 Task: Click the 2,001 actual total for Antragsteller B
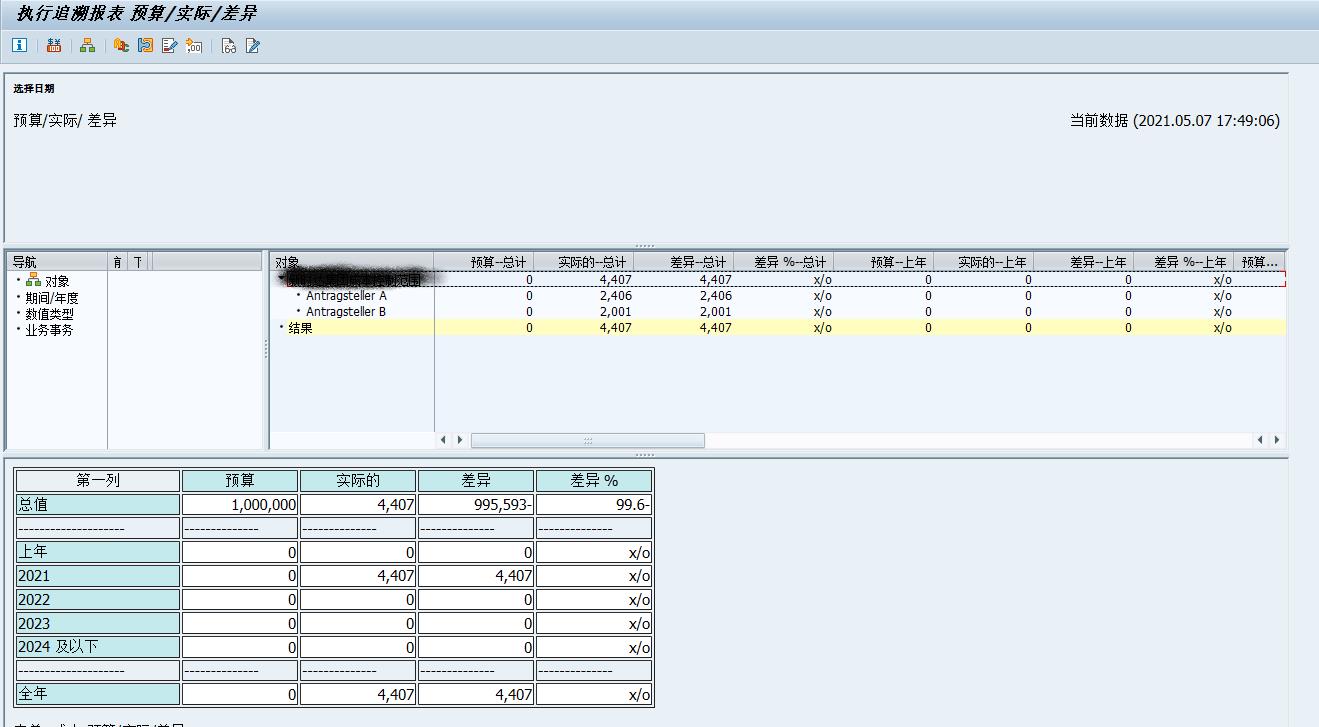tap(615, 312)
